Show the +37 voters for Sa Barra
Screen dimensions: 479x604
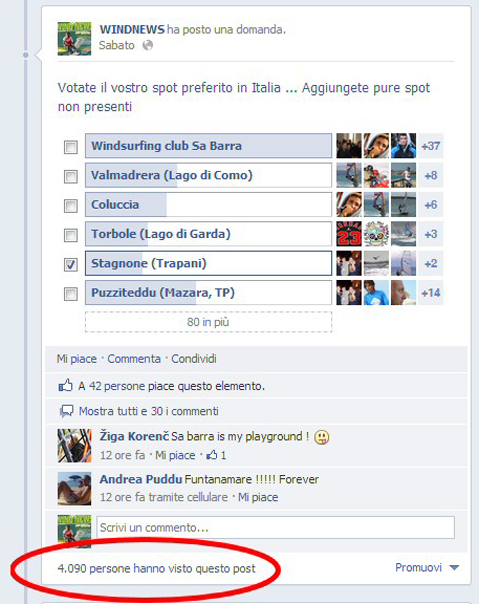[x=430, y=146]
